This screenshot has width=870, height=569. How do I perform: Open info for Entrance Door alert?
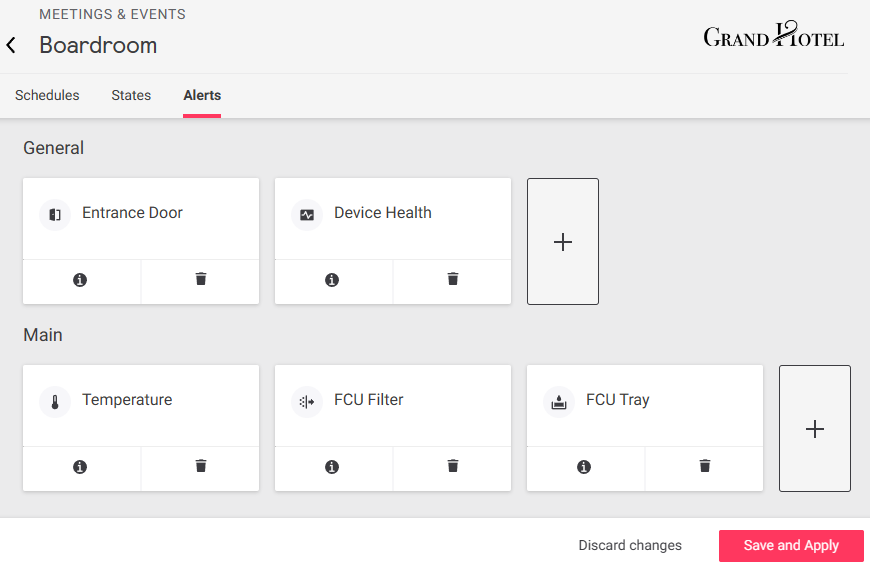tap(80, 280)
